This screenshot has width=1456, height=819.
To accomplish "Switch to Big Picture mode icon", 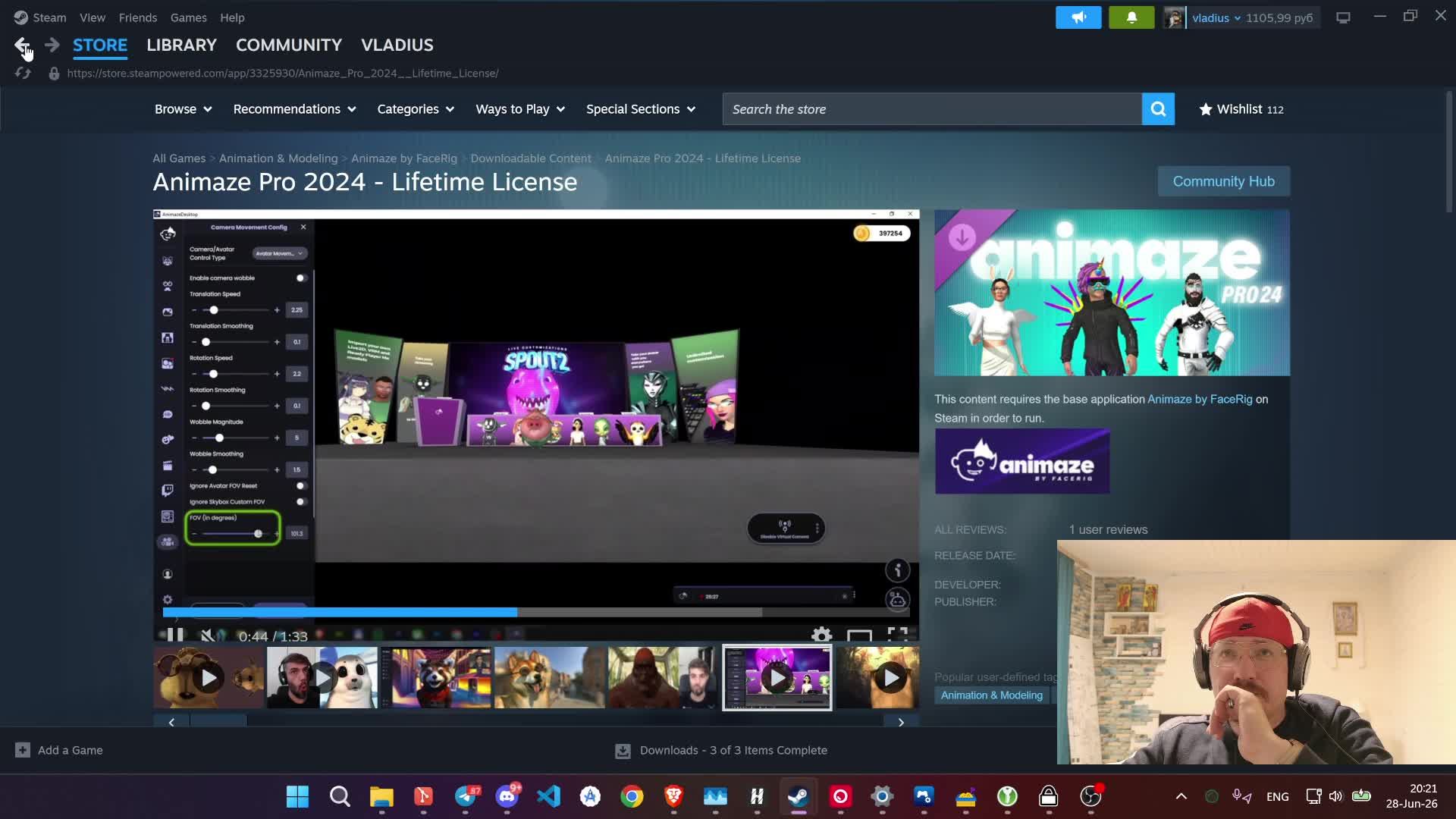I will pyautogui.click(x=1343, y=17).
